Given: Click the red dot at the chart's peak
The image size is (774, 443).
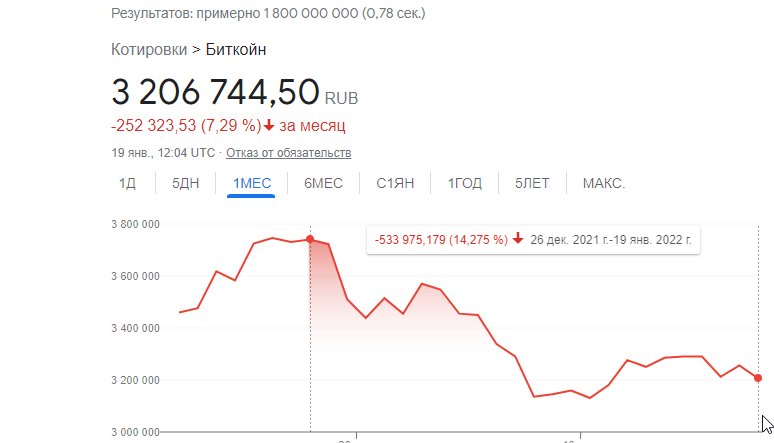Looking at the screenshot, I should (310, 239).
